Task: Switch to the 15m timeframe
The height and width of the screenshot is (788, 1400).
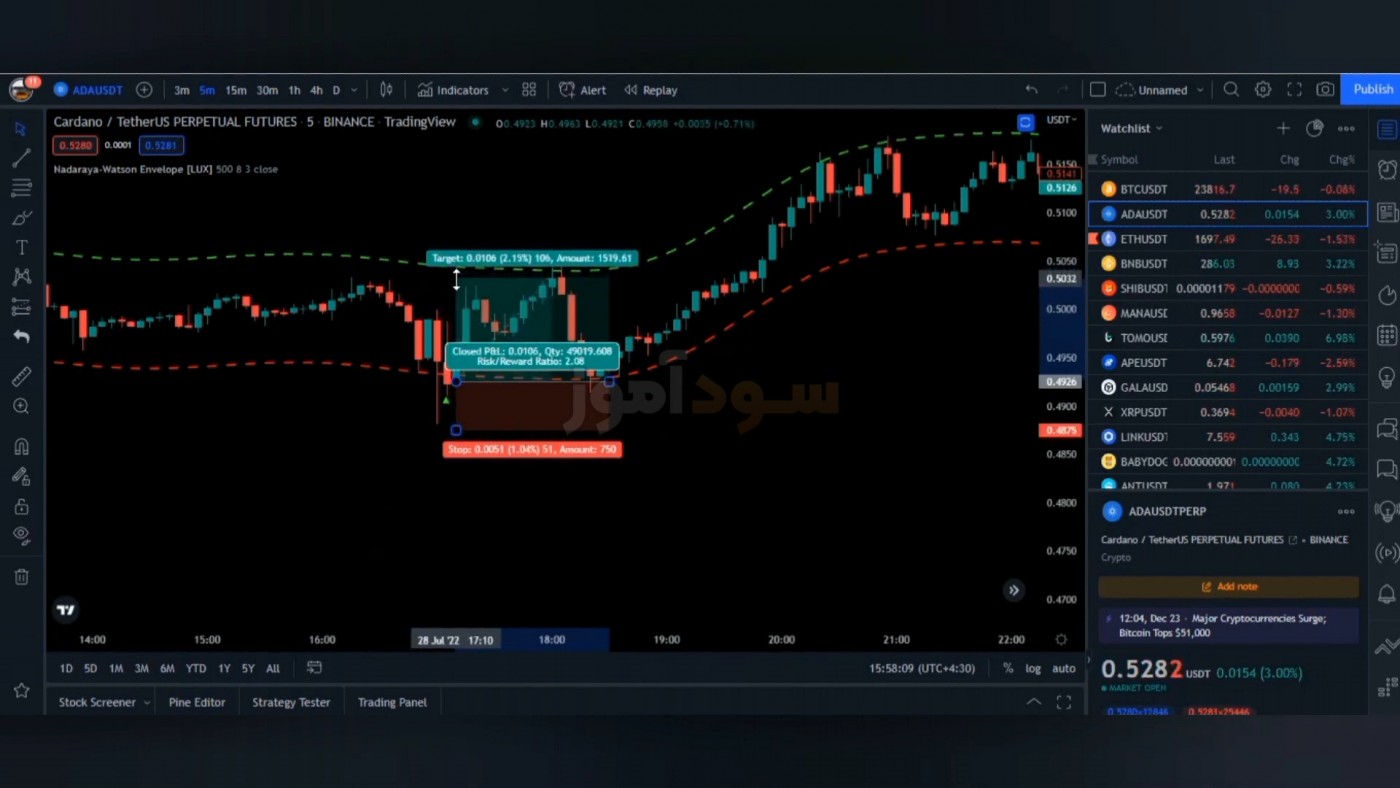Action: tap(236, 90)
